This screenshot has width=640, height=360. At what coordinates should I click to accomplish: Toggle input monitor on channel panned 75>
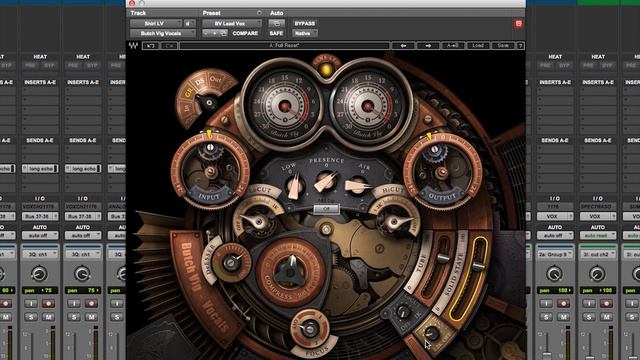[74, 303]
